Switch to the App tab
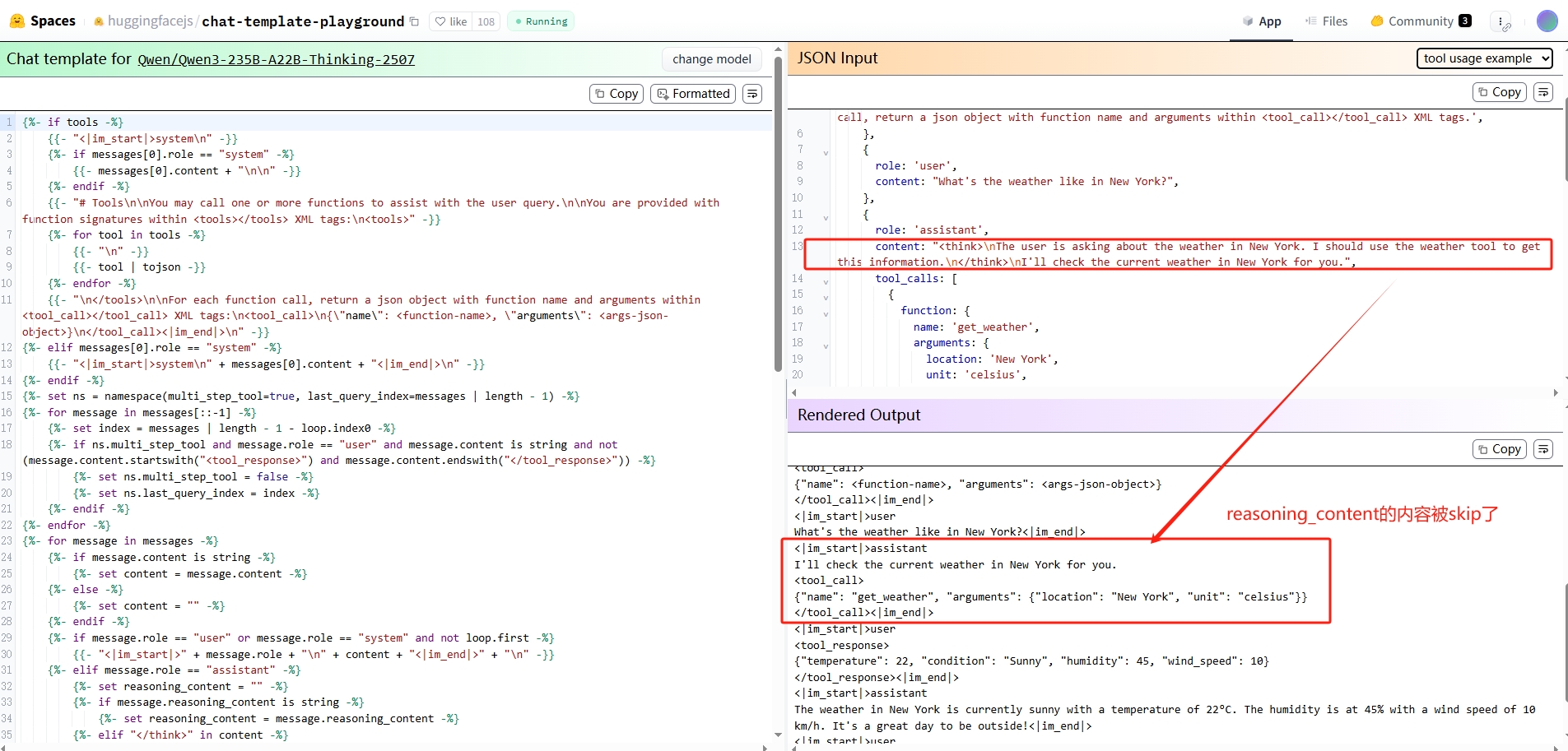The height and width of the screenshot is (751, 1568). [x=1262, y=21]
